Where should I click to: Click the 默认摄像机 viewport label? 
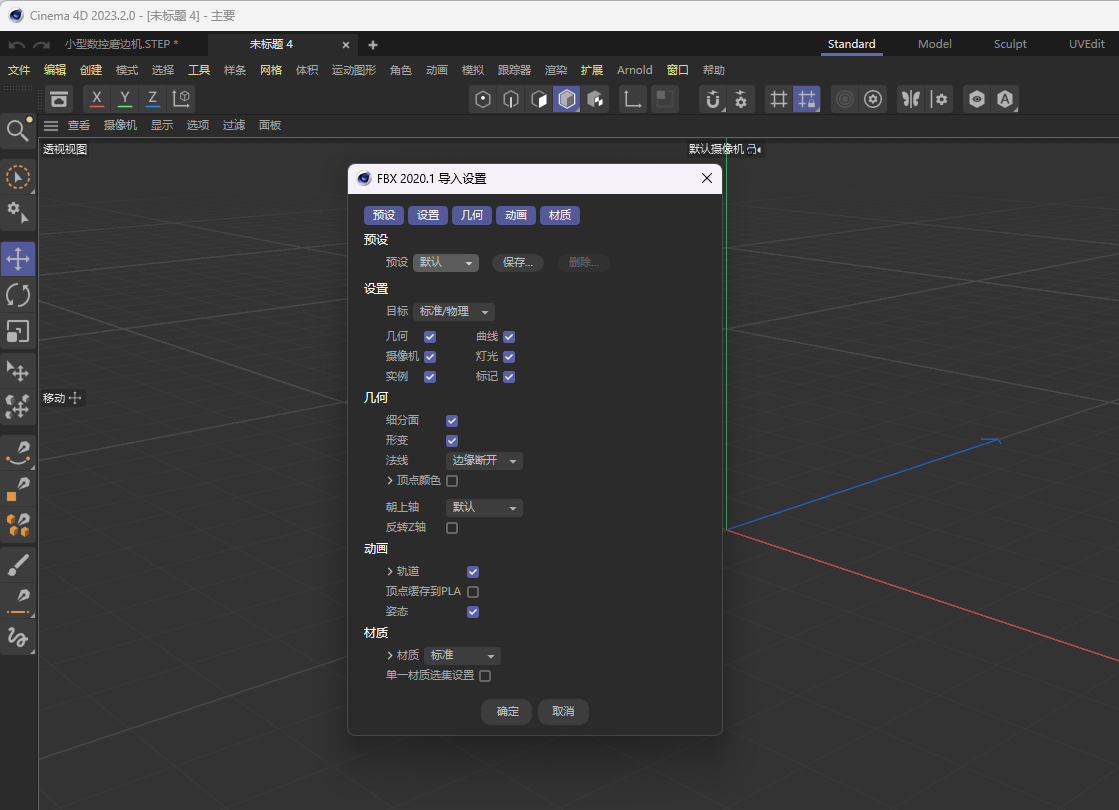(716, 149)
